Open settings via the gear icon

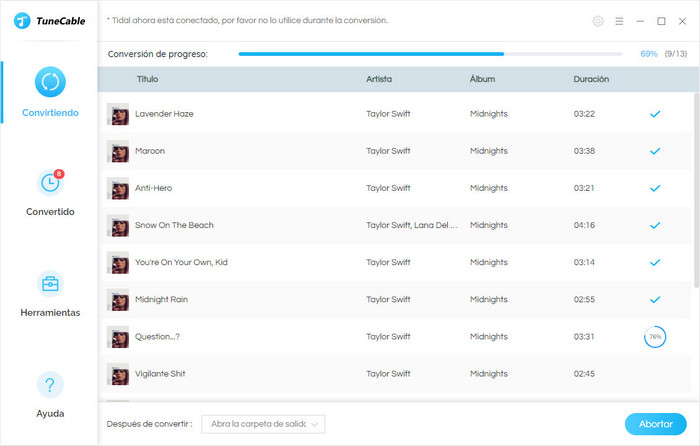click(x=598, y=21)
